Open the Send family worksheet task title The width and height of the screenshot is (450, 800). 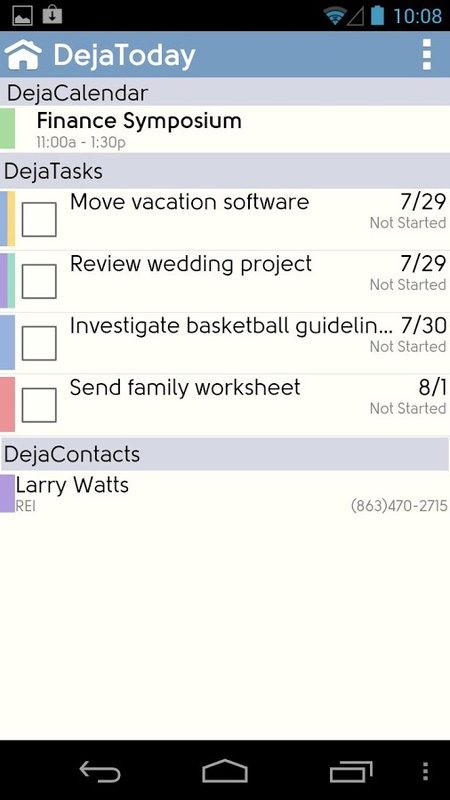click(x=185, y=388)
